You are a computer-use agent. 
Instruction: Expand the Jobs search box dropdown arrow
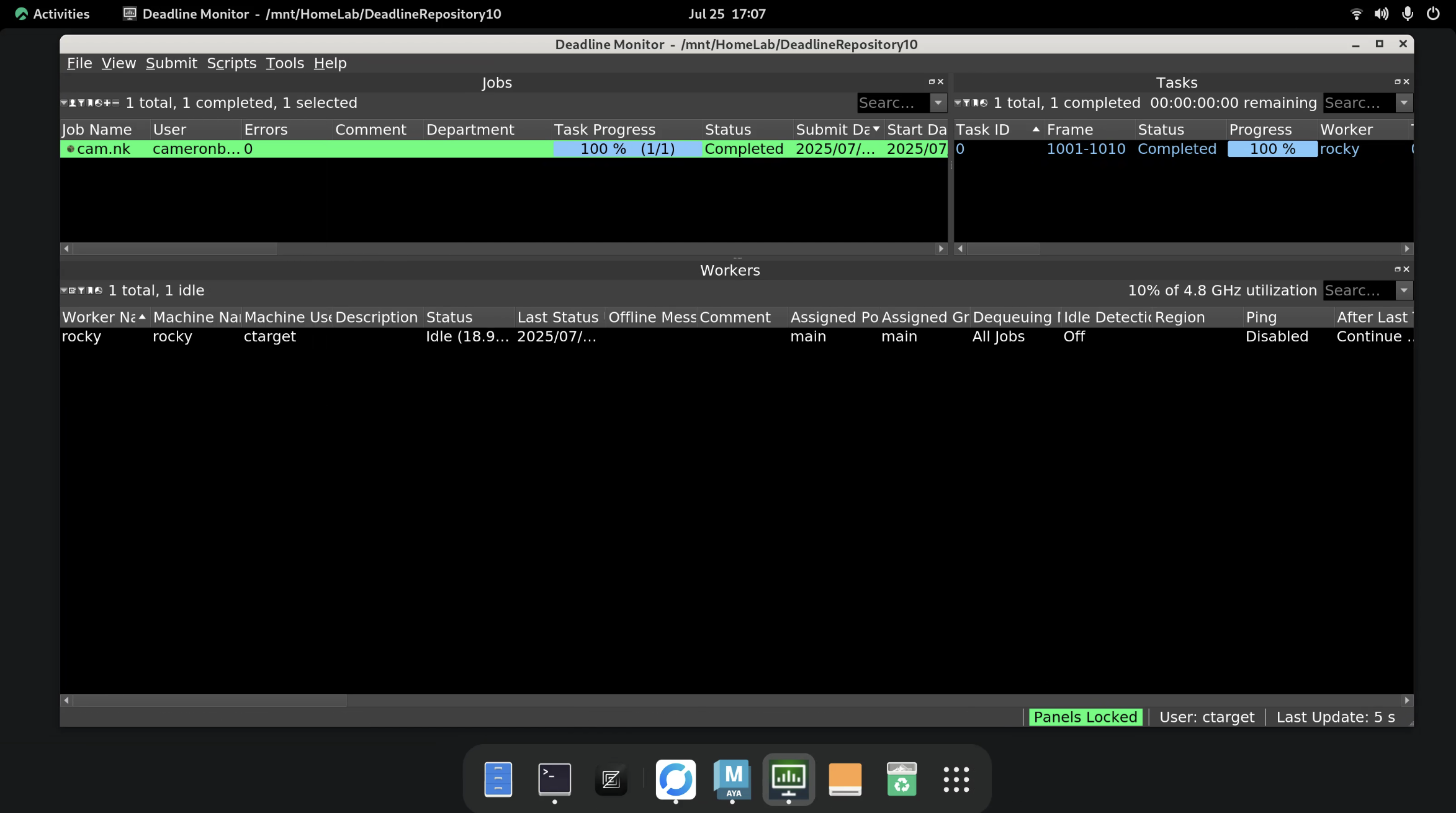(938, 103)
